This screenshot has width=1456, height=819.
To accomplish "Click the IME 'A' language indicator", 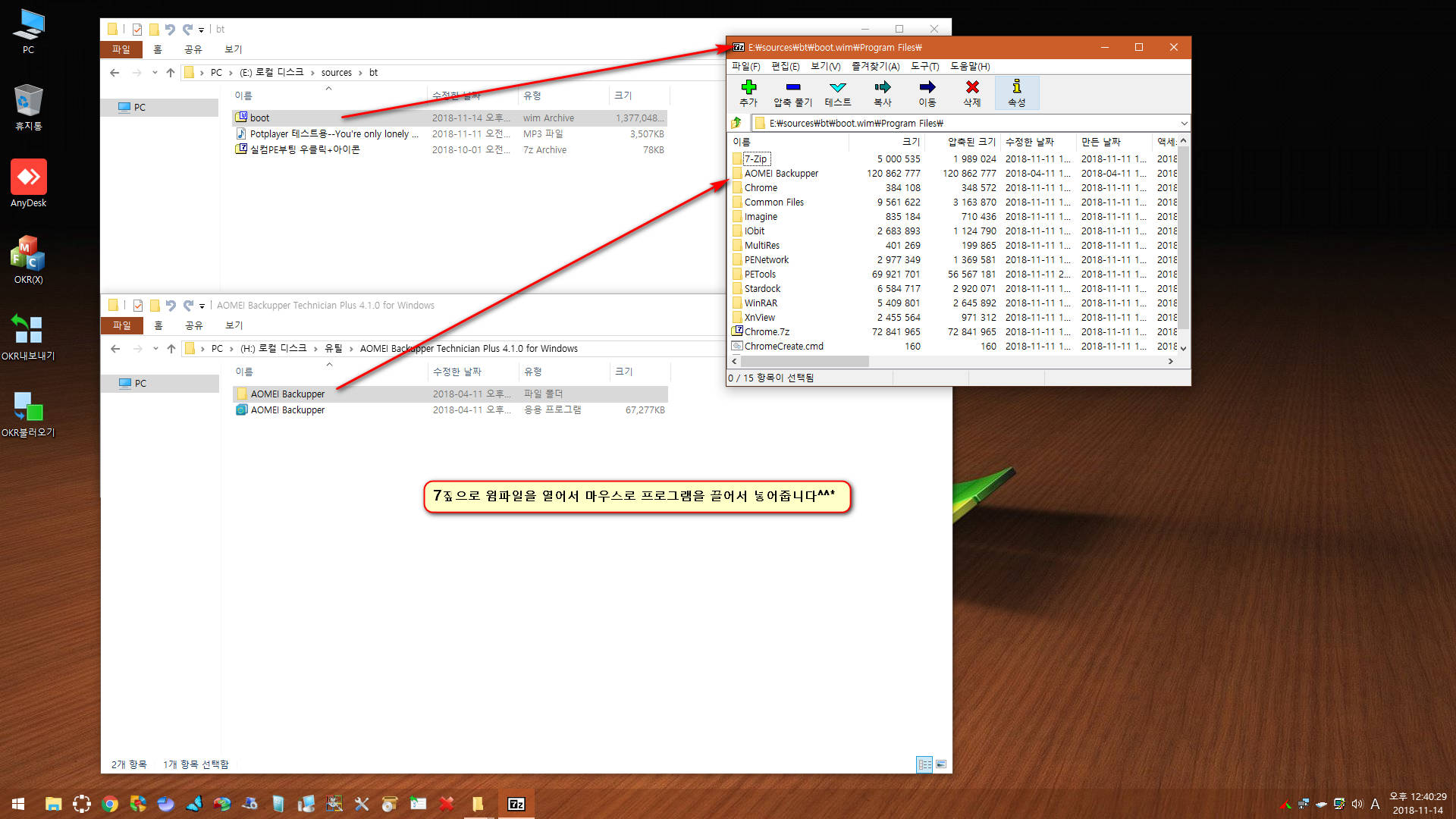I will [x=1375, y=804].
